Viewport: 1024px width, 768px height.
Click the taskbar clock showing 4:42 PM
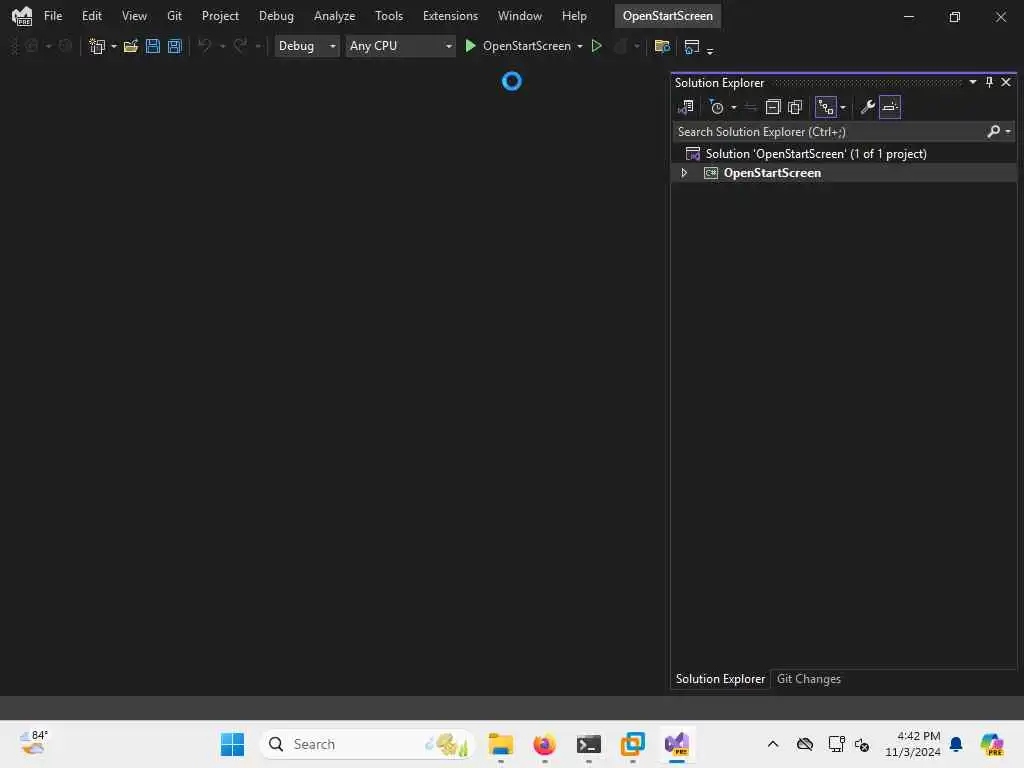click(x=912, y=744)
